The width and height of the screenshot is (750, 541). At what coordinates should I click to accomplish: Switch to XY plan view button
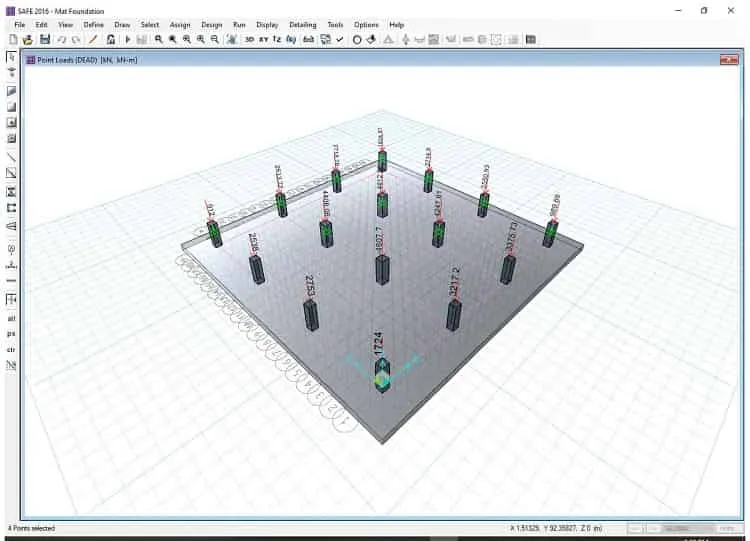[264, 39]
